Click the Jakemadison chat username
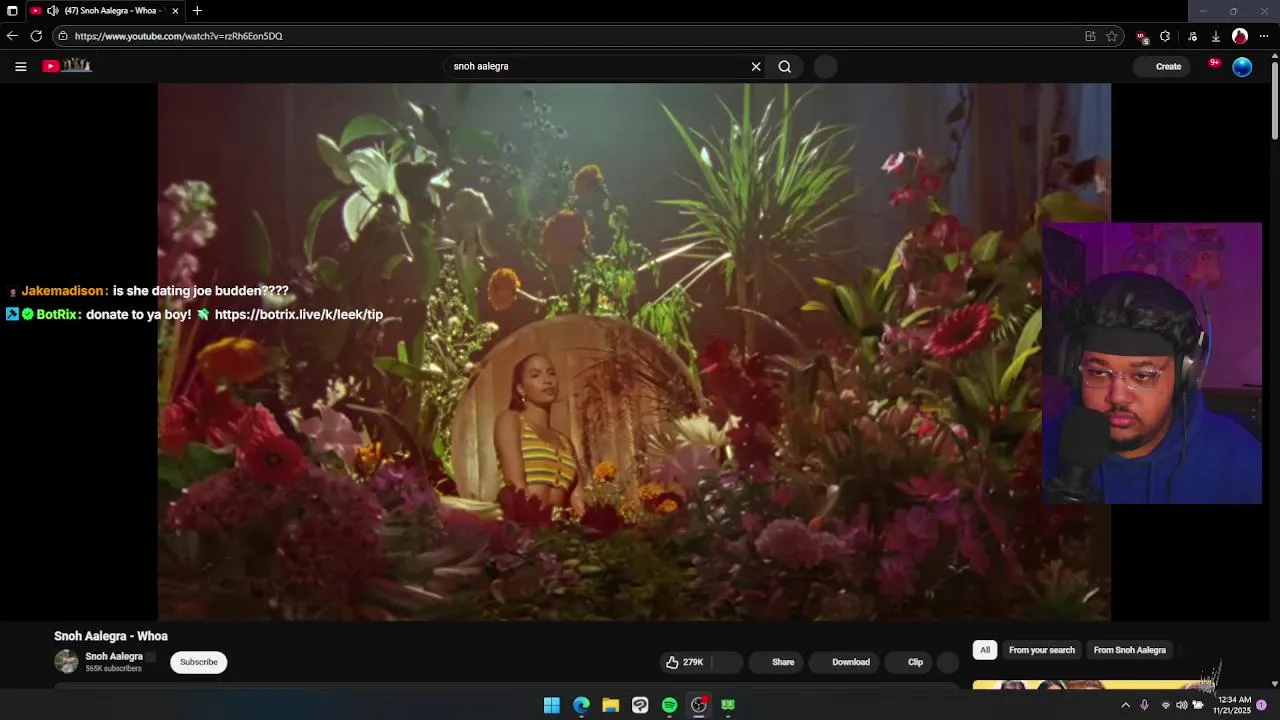This screenshot has height=720, width=1280. [x=64, y=291]
